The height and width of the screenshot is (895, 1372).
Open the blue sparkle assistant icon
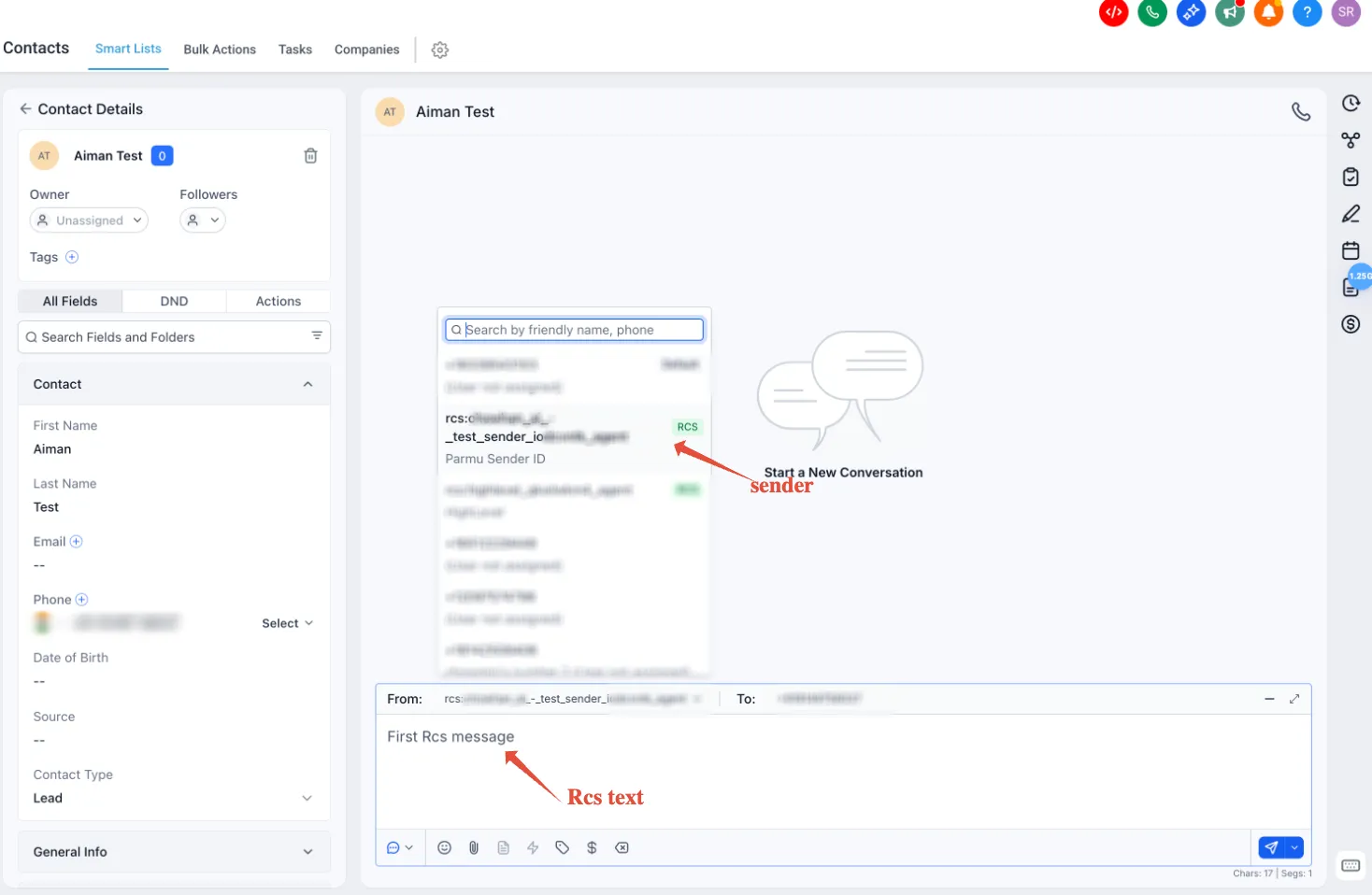pos(1191,12)
